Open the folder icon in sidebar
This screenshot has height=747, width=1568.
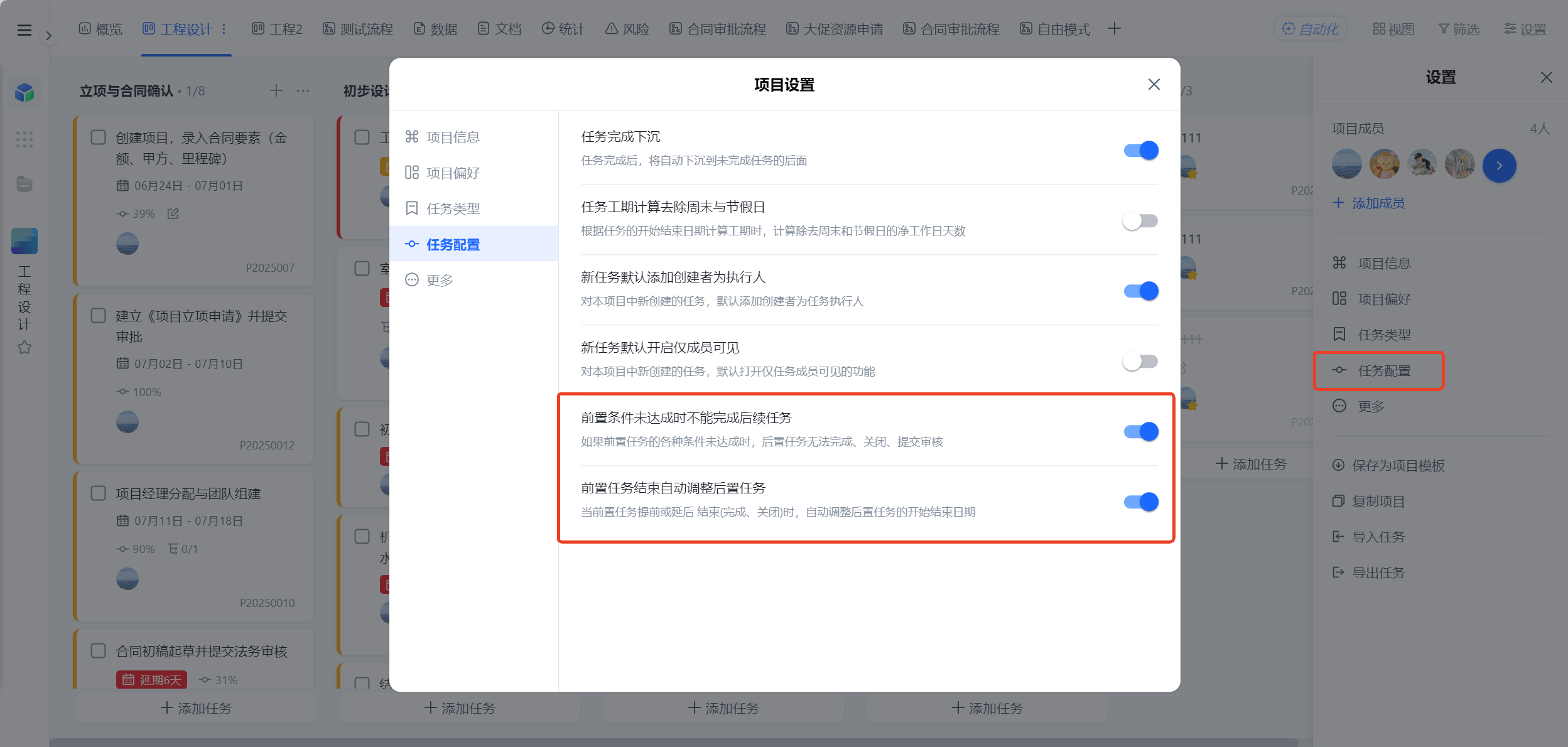(x=24, y=184)
